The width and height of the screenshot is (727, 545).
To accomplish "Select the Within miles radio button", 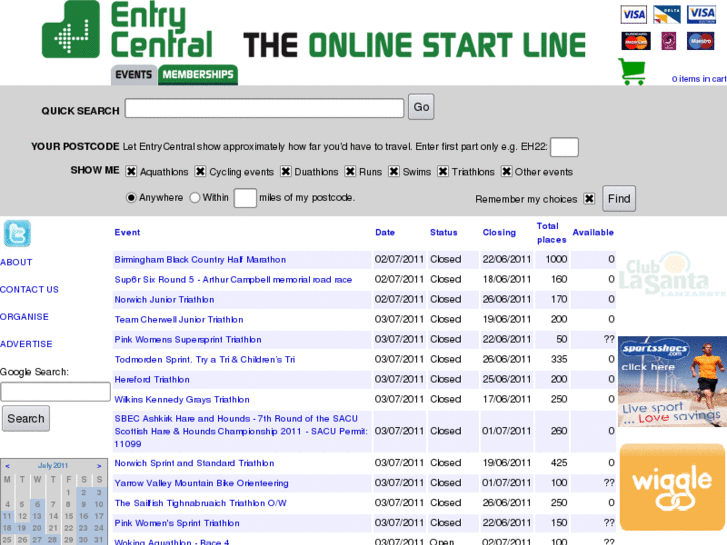I will [195, 198].
